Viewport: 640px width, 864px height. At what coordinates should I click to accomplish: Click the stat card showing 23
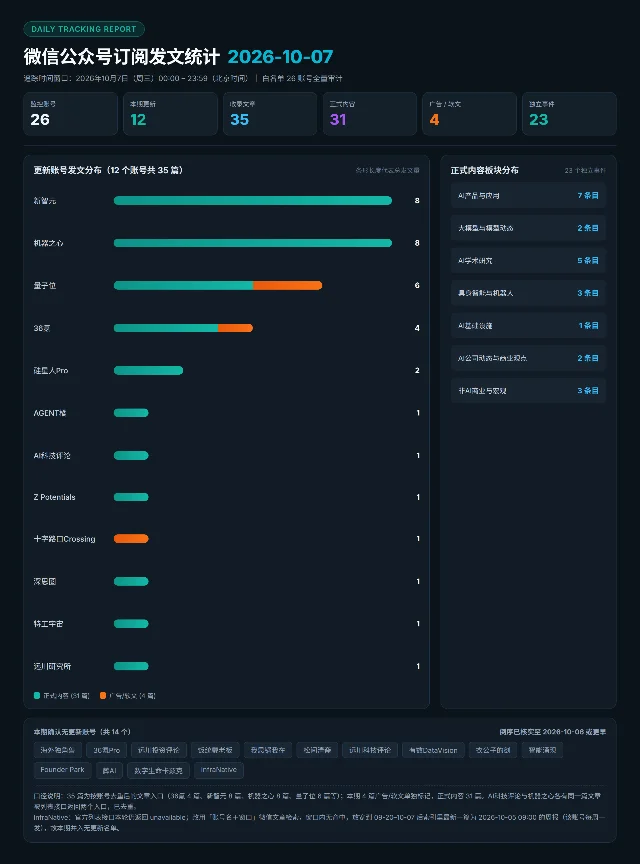pyautogui.click(x=569, y=114)
